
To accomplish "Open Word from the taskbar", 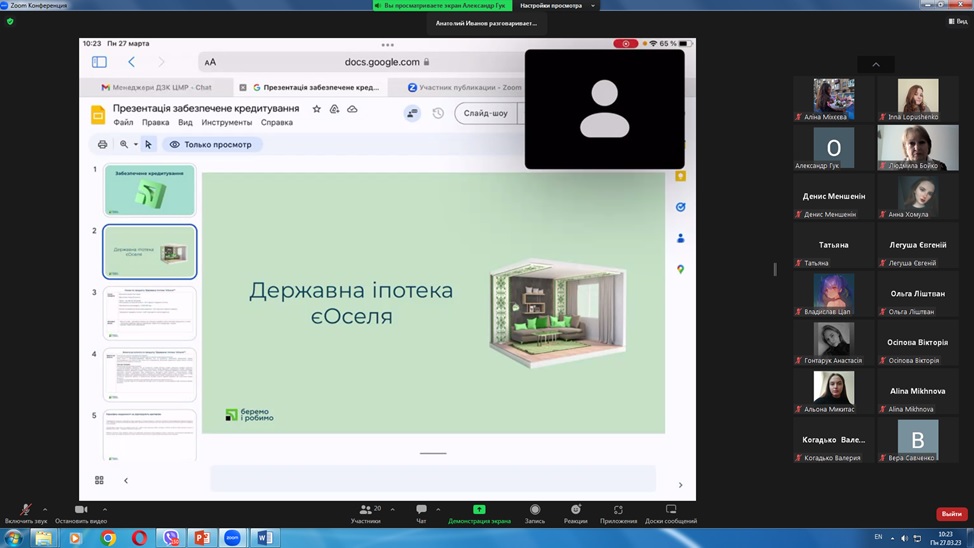I will pos(265,537).
